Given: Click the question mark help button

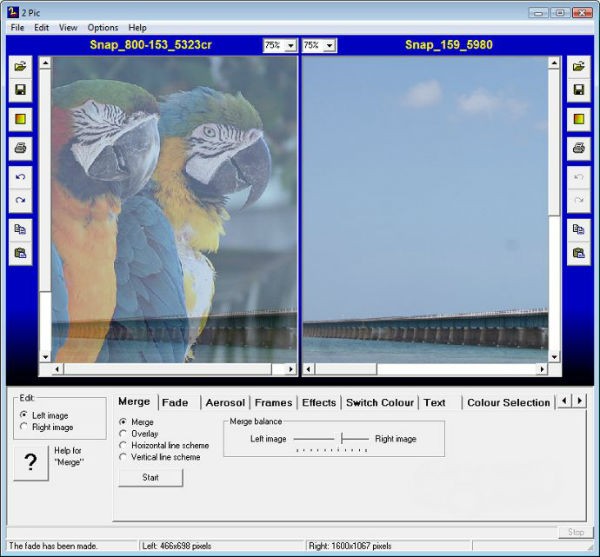Looking at the screenshot, I should [x=30, y=462].
